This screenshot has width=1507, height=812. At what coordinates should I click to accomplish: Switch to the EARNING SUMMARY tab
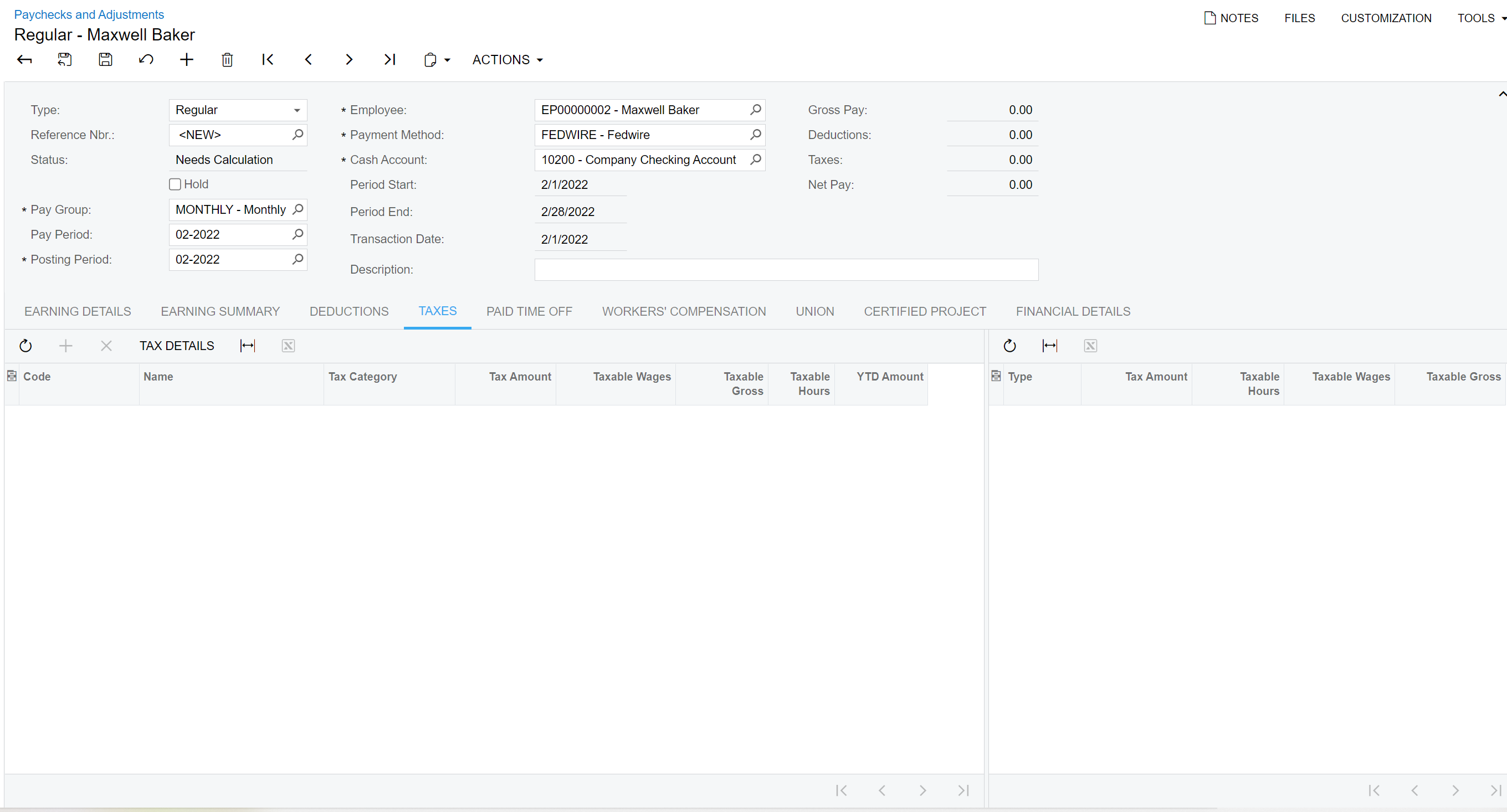point(221,311)
